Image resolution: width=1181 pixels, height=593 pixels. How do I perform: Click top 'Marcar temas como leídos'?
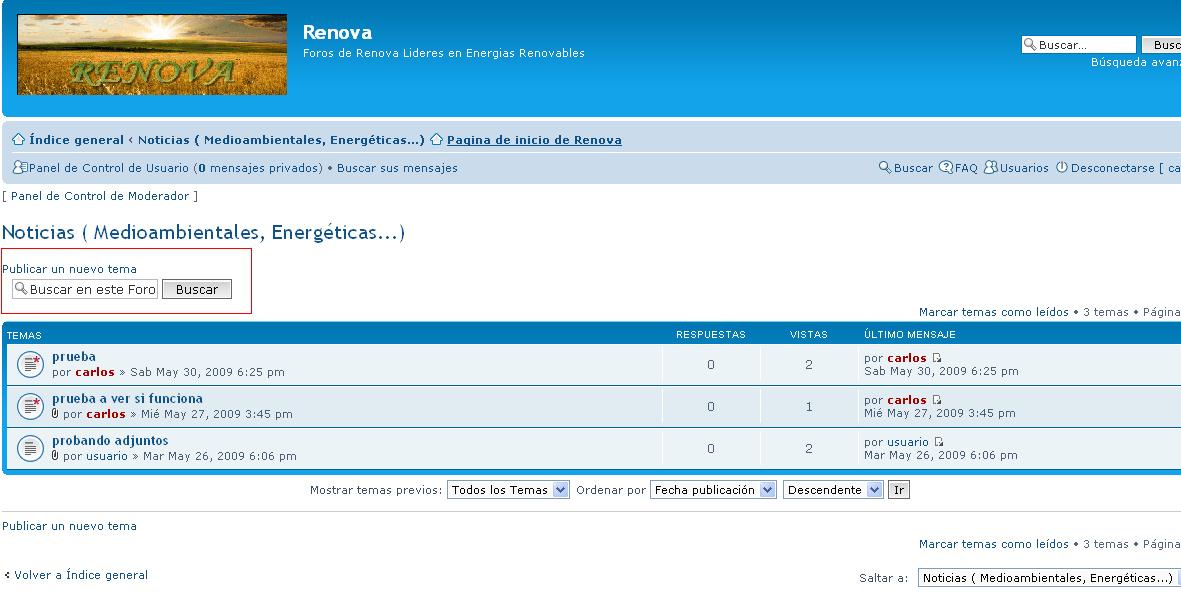993,312
